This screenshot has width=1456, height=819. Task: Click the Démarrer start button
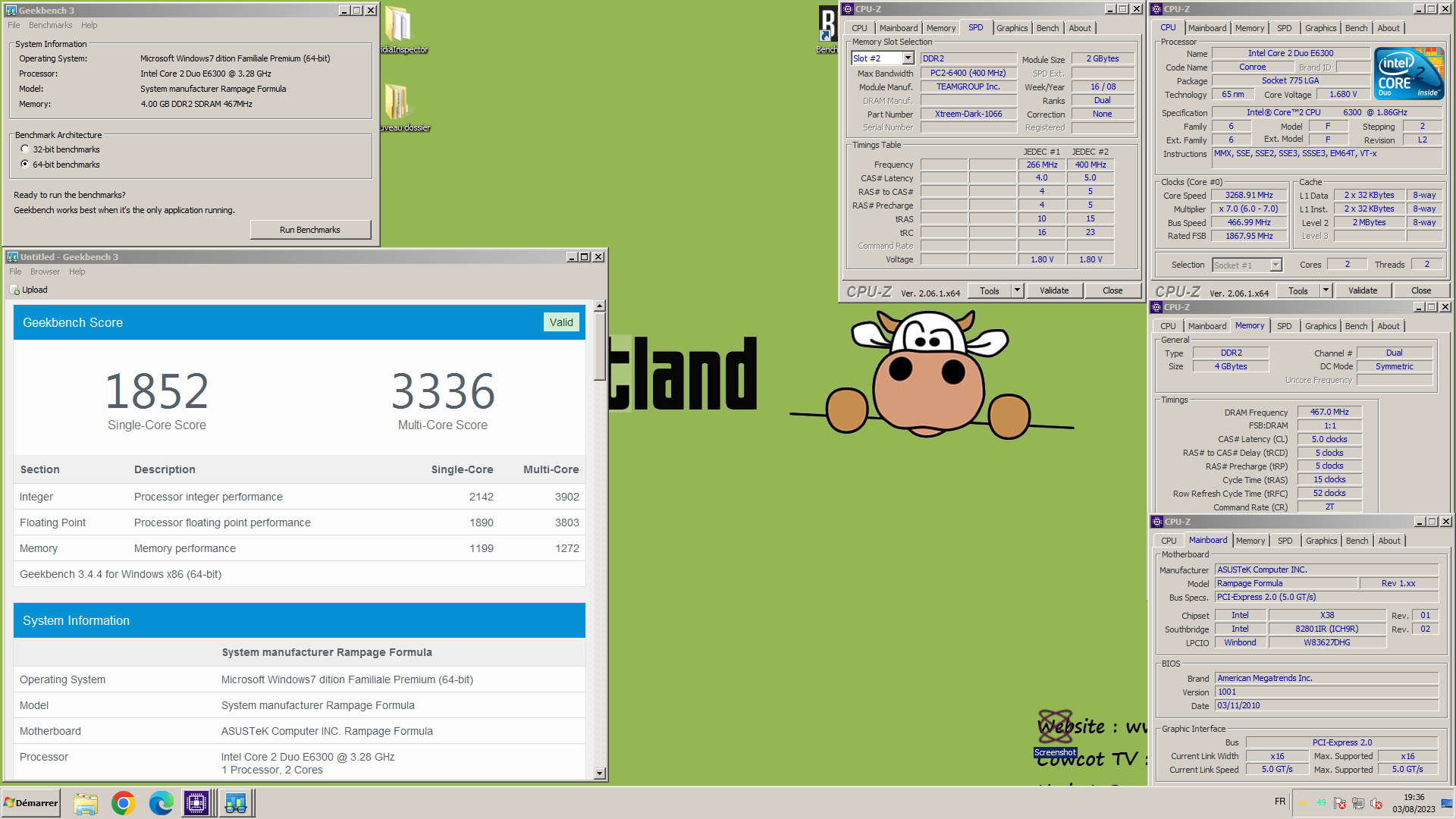(x=31, y=803)
